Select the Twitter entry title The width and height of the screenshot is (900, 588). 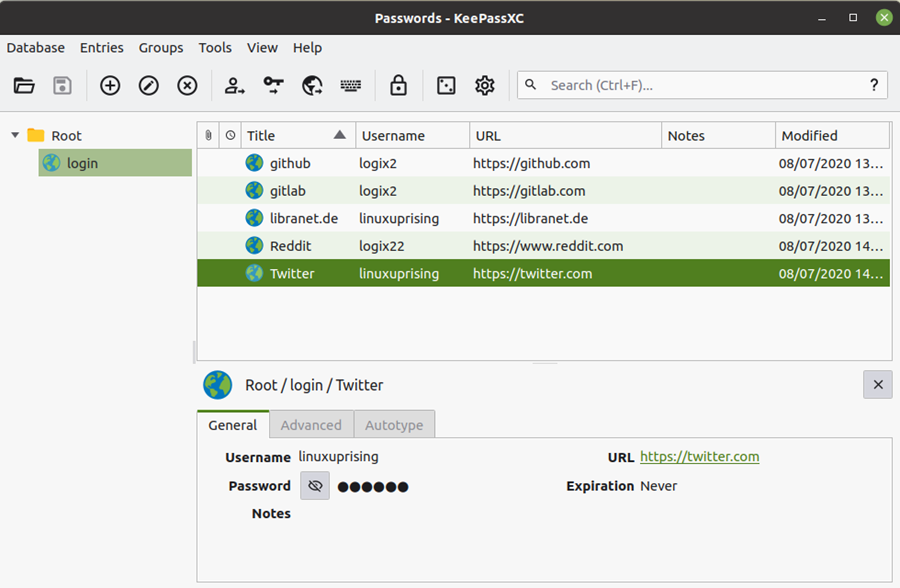click(x=292, y=273)
